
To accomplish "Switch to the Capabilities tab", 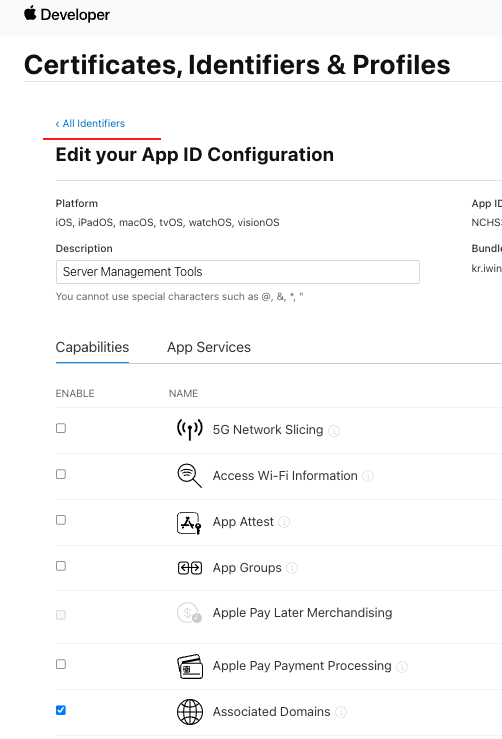I will coord(92,347).
